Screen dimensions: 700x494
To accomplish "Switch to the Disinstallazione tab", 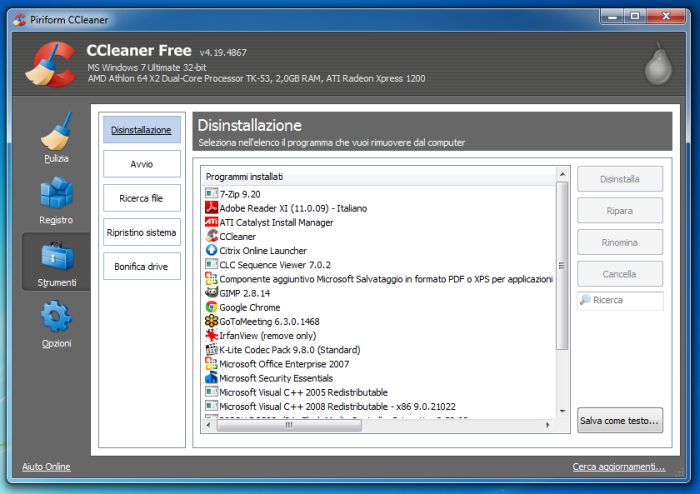I will tap(142, 130).
